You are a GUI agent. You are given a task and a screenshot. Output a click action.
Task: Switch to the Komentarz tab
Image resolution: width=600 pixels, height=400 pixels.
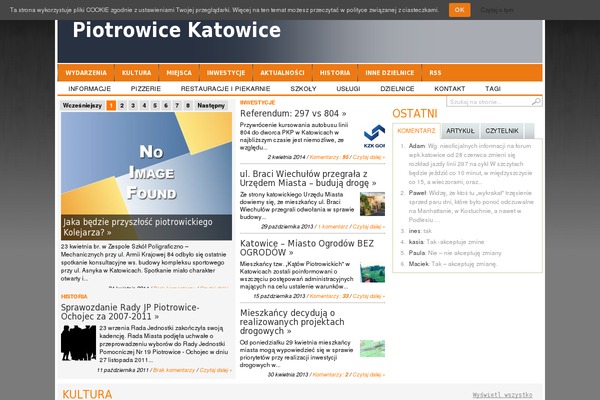pos(416,131)
